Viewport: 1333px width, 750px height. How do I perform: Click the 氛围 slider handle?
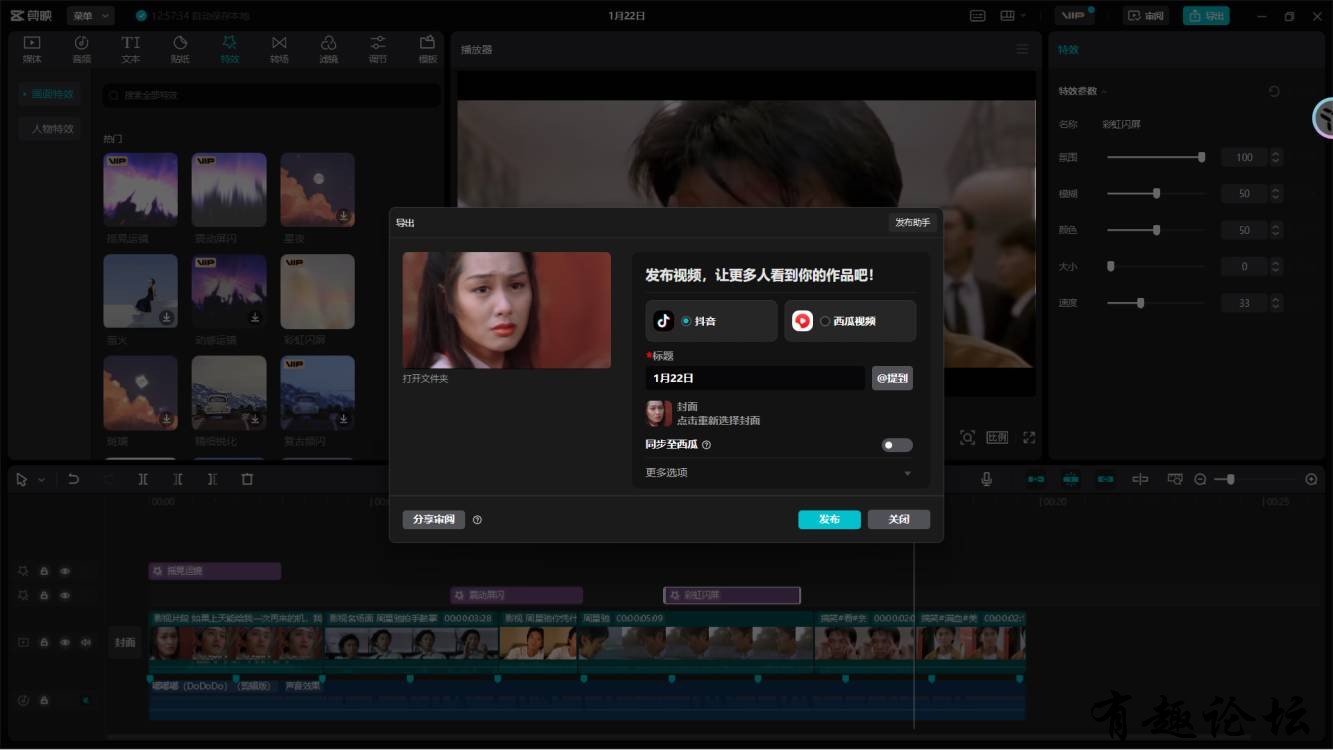pos(1201,157)
